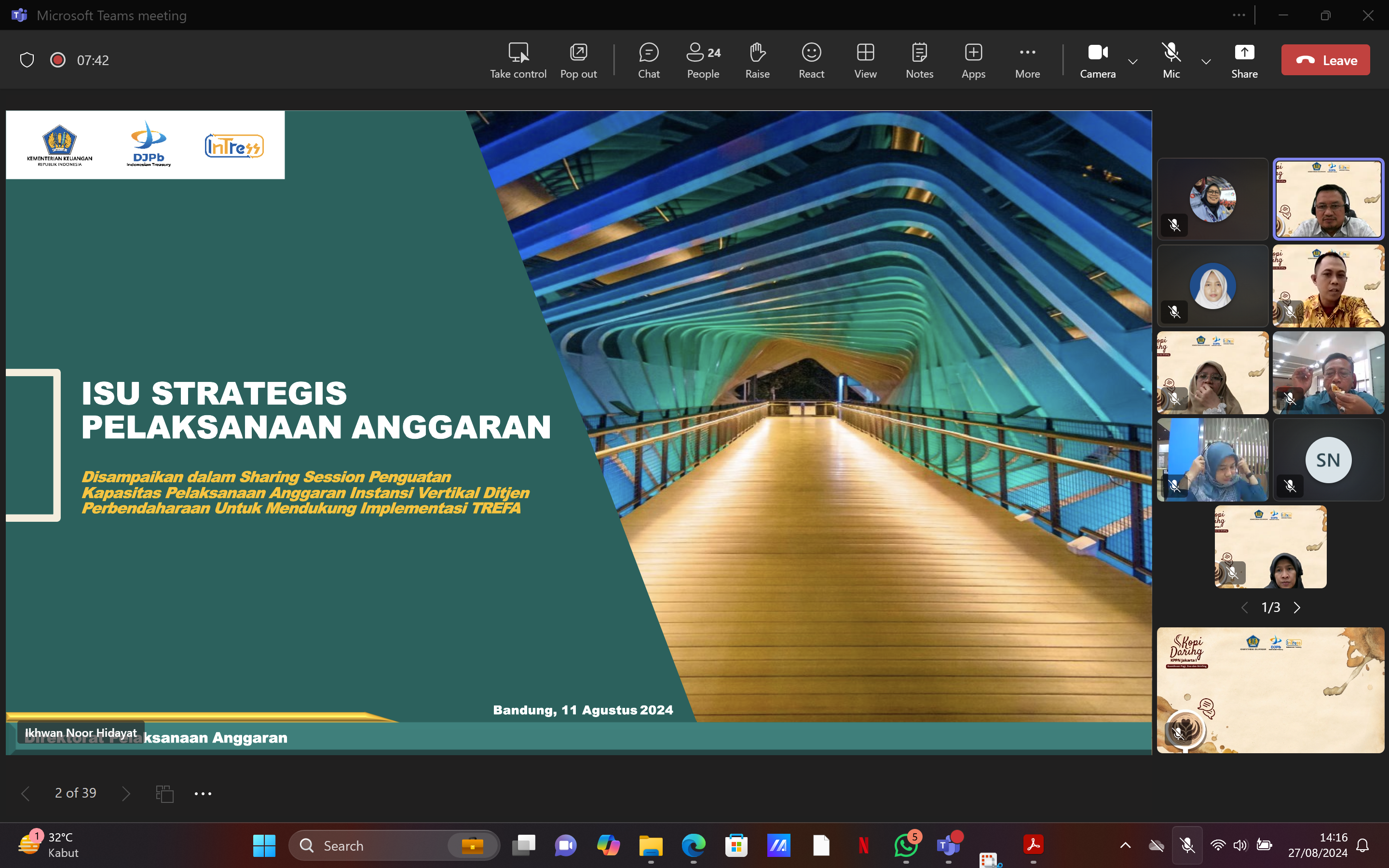Go to next participant gallery page
Screen dimensions: 1389x868
click(x=1297, y=608)
